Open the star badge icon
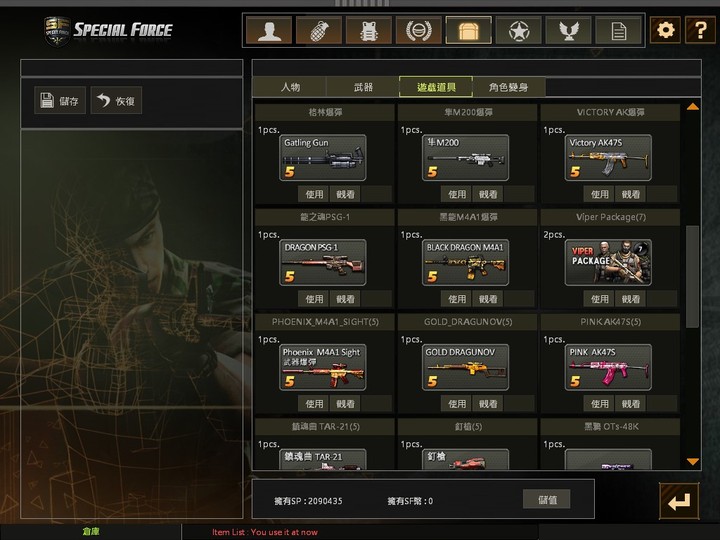 [x=518, y=30]
